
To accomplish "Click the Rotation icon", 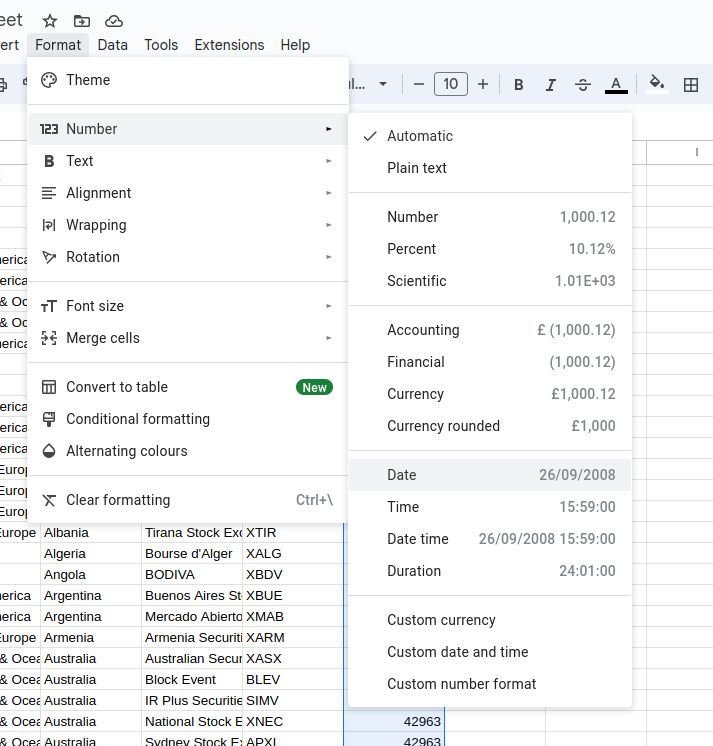I will pyautogui.click(x=49, y=257).
